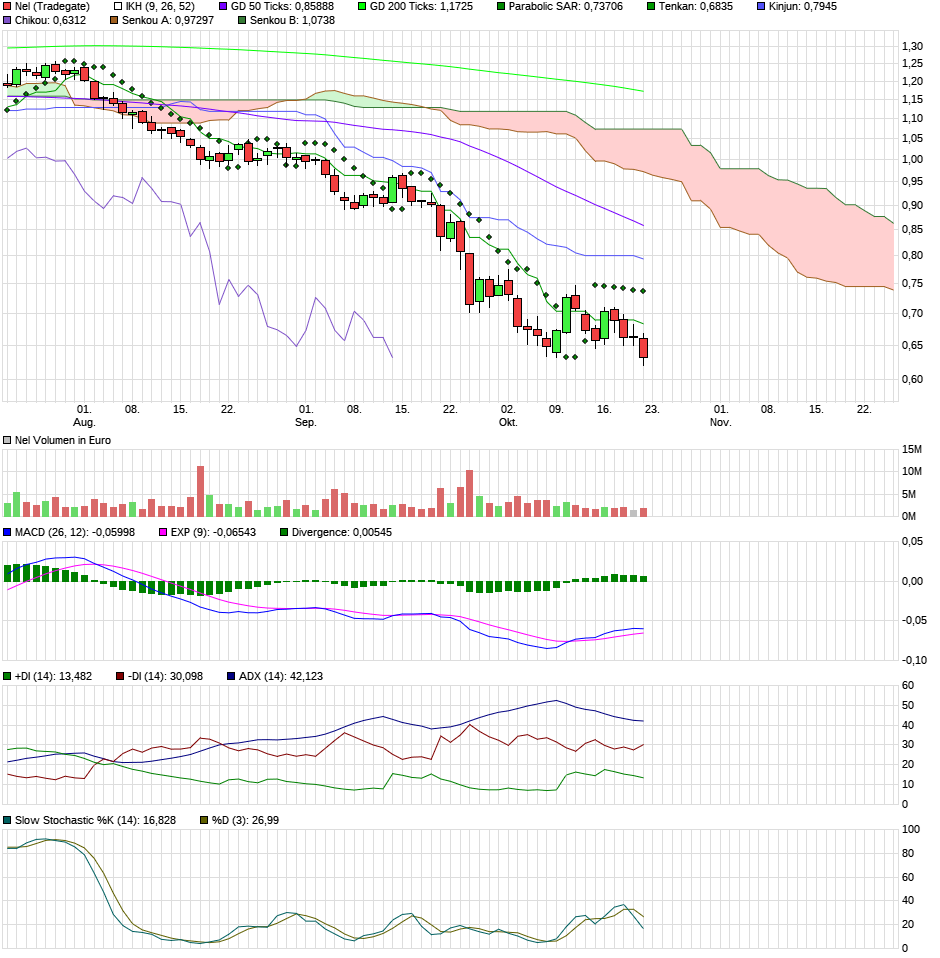Click the '01. Nov.' date axis label
This screenshot has height=958, width=940.
pos(721,416)
